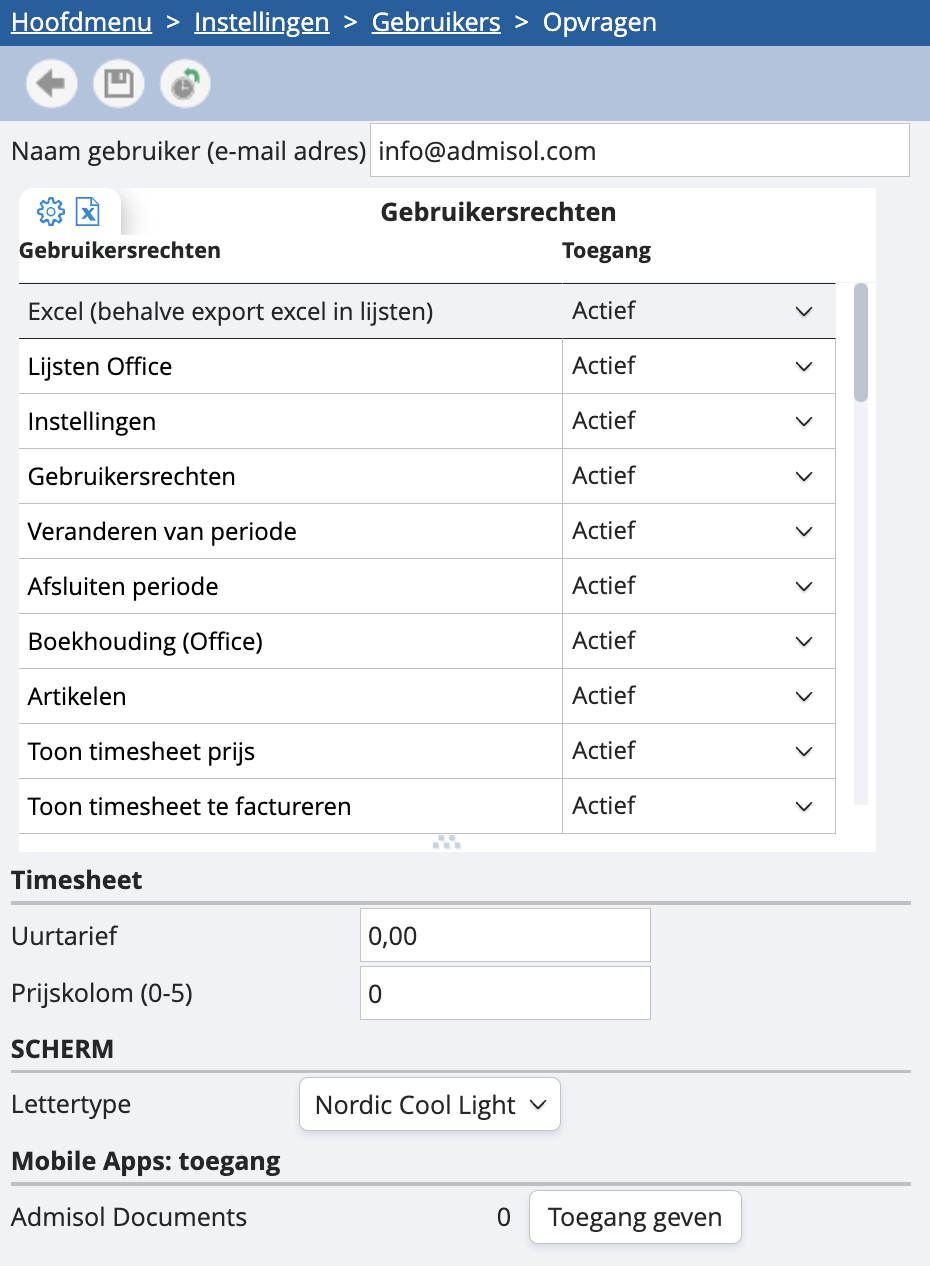
Task: Open the Artikelen access dropdown
Action: (x=803, y=696)
